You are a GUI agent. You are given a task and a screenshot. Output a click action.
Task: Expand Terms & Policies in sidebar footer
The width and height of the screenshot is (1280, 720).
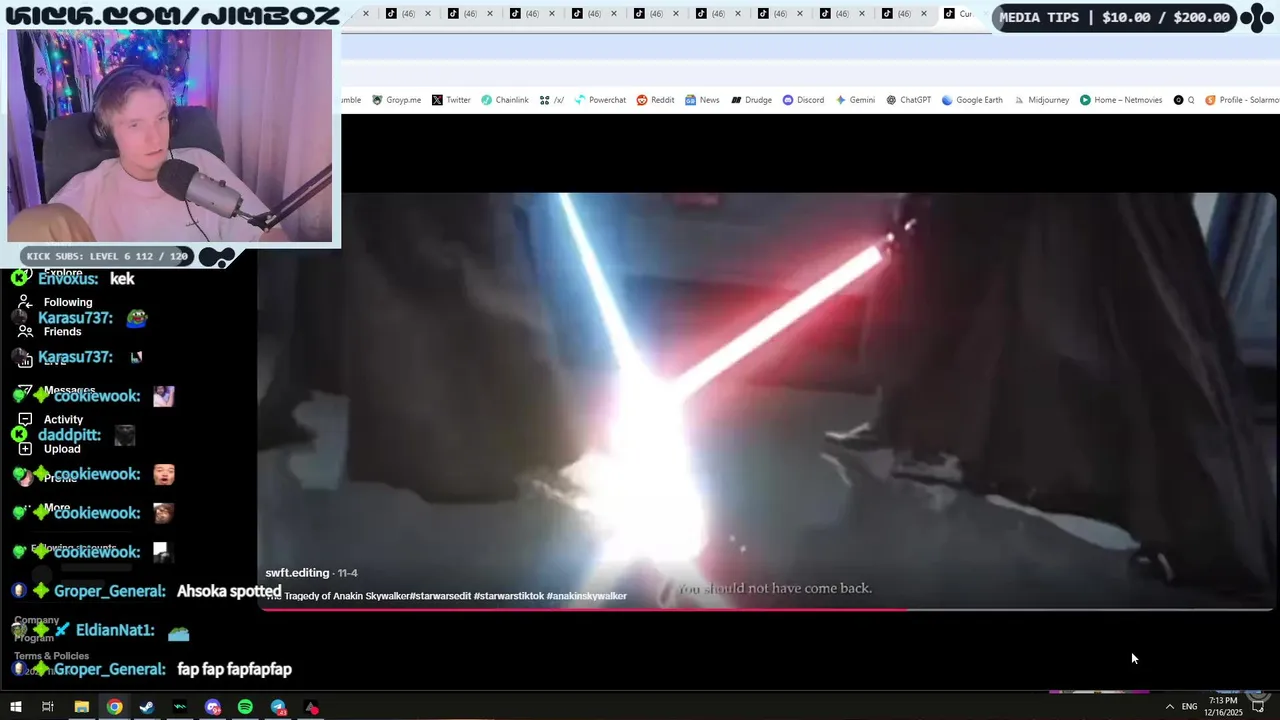51,656
